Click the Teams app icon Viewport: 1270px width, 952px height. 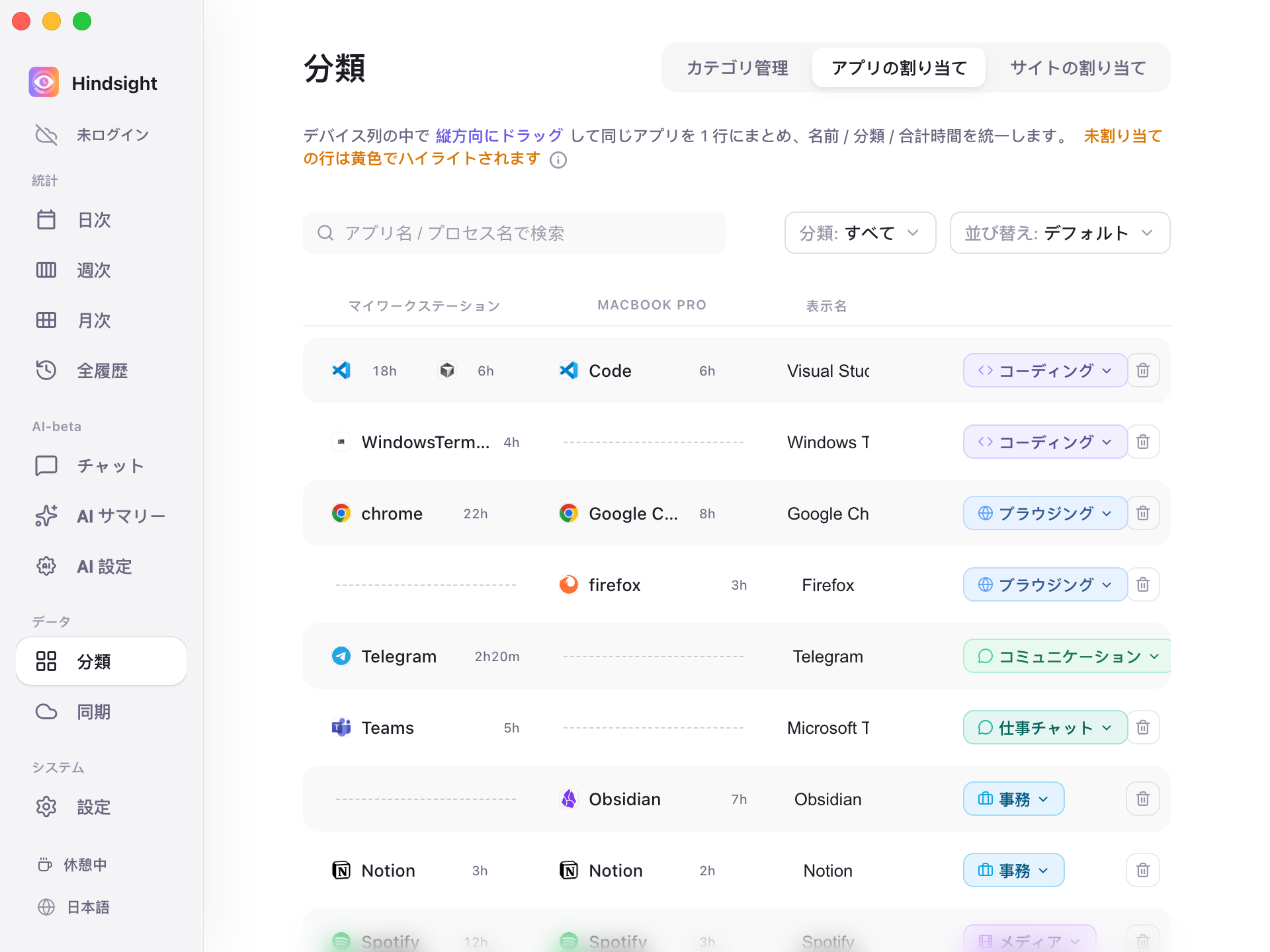[x=341, y=727]
